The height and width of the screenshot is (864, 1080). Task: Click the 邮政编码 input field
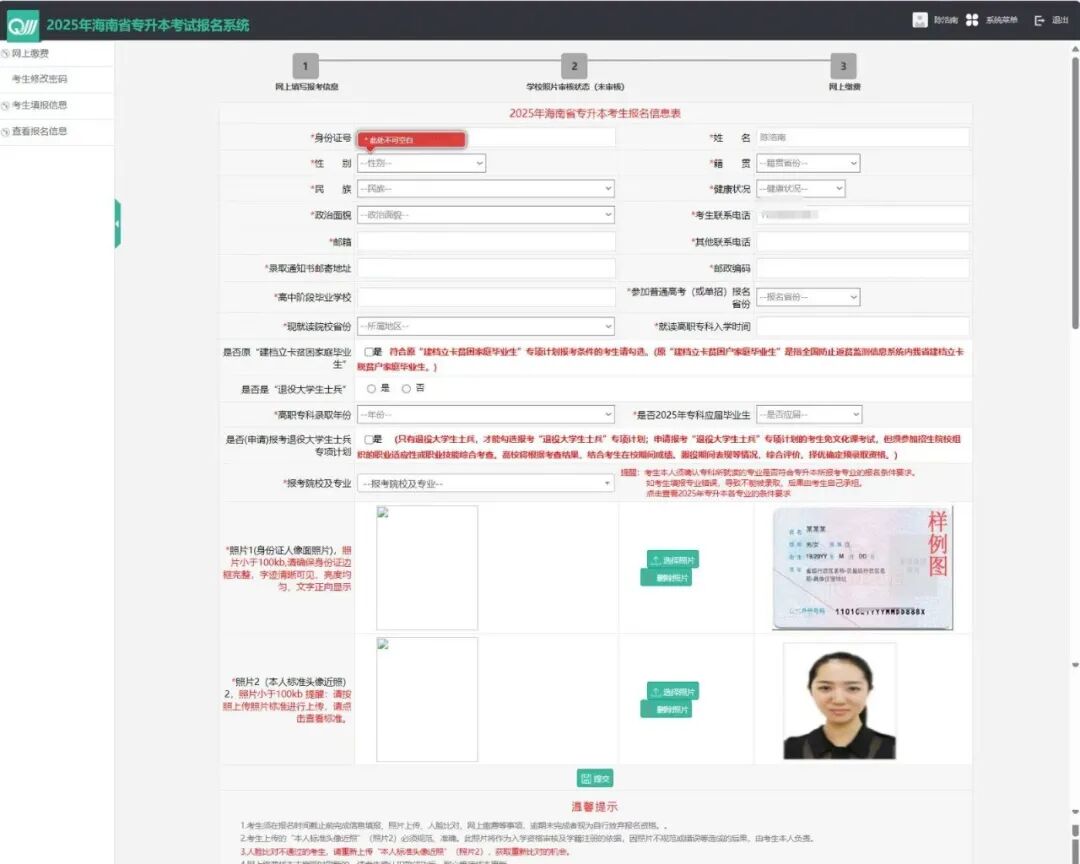click(862, 268)
